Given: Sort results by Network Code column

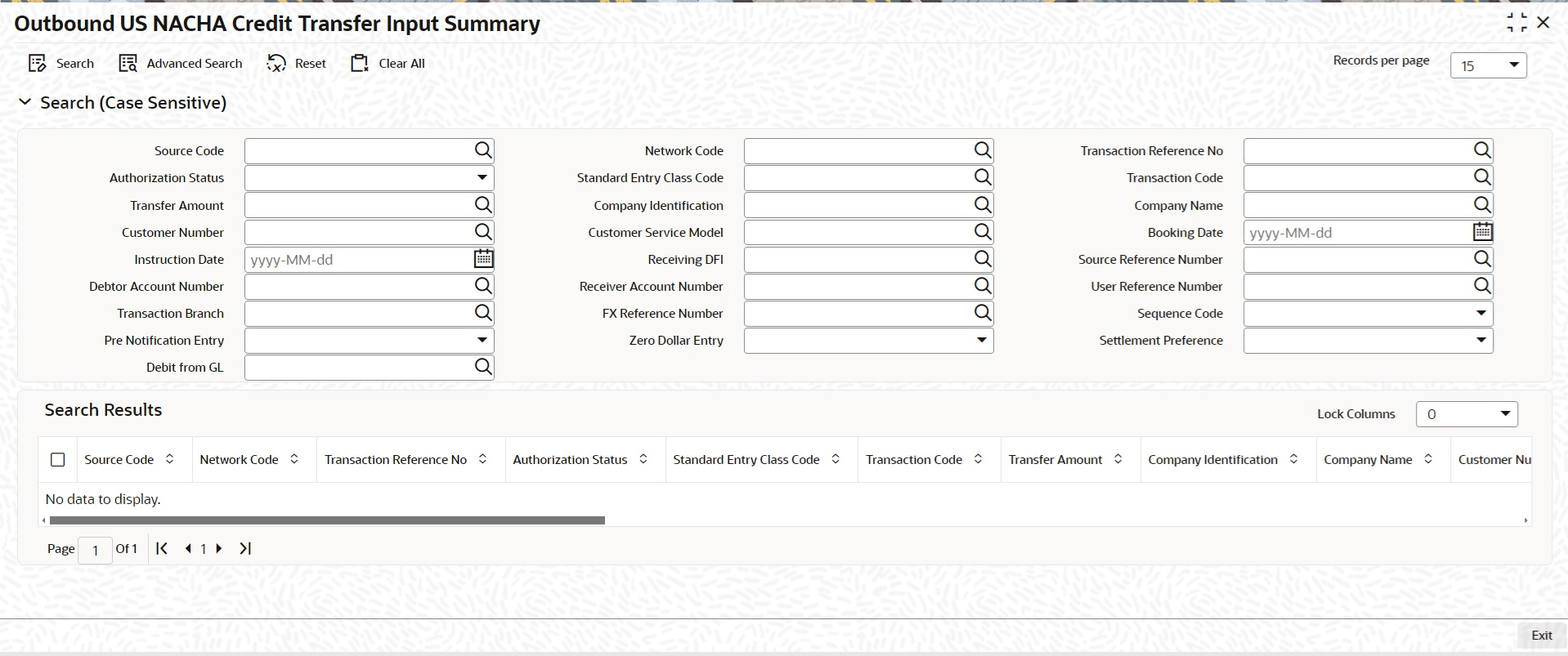Looking at the screenshot, I should [x=294, y=459].
